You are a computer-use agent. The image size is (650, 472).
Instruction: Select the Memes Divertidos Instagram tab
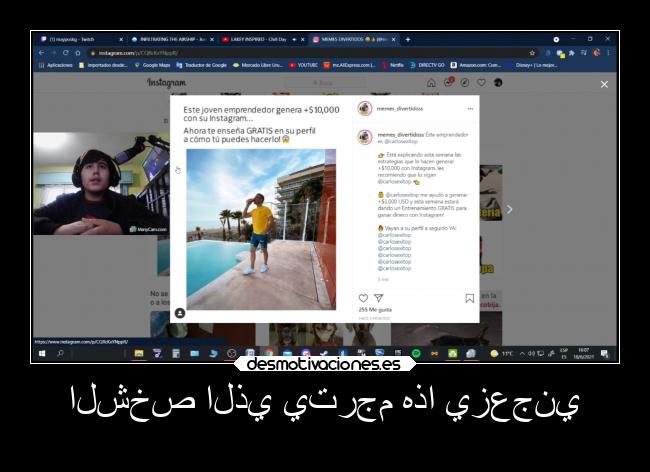coord(354,39)
